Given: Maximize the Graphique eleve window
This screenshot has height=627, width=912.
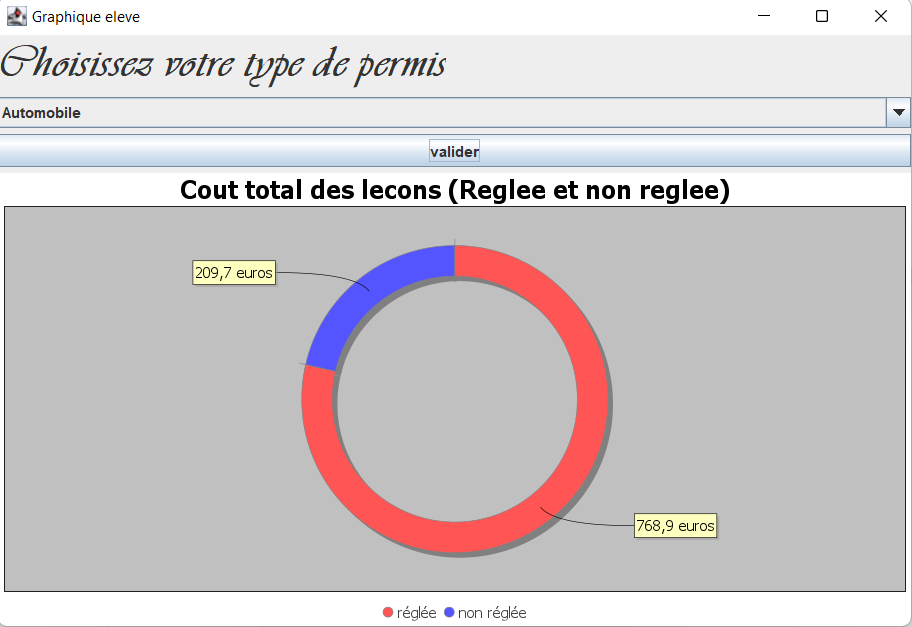Looking at the screenshot, I should 822,16.
